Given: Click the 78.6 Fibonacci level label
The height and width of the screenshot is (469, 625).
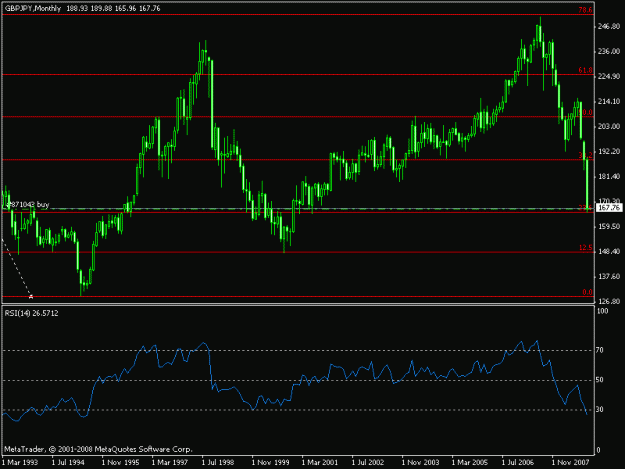Looking at the screenshot, I should [x=585, y=10].
